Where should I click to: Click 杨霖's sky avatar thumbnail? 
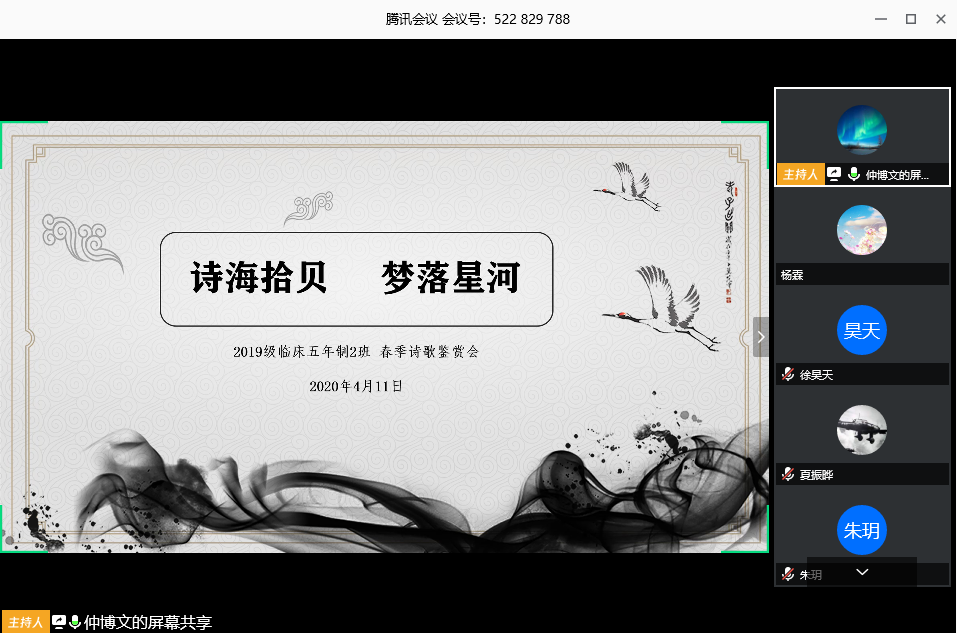coord(861,230)
